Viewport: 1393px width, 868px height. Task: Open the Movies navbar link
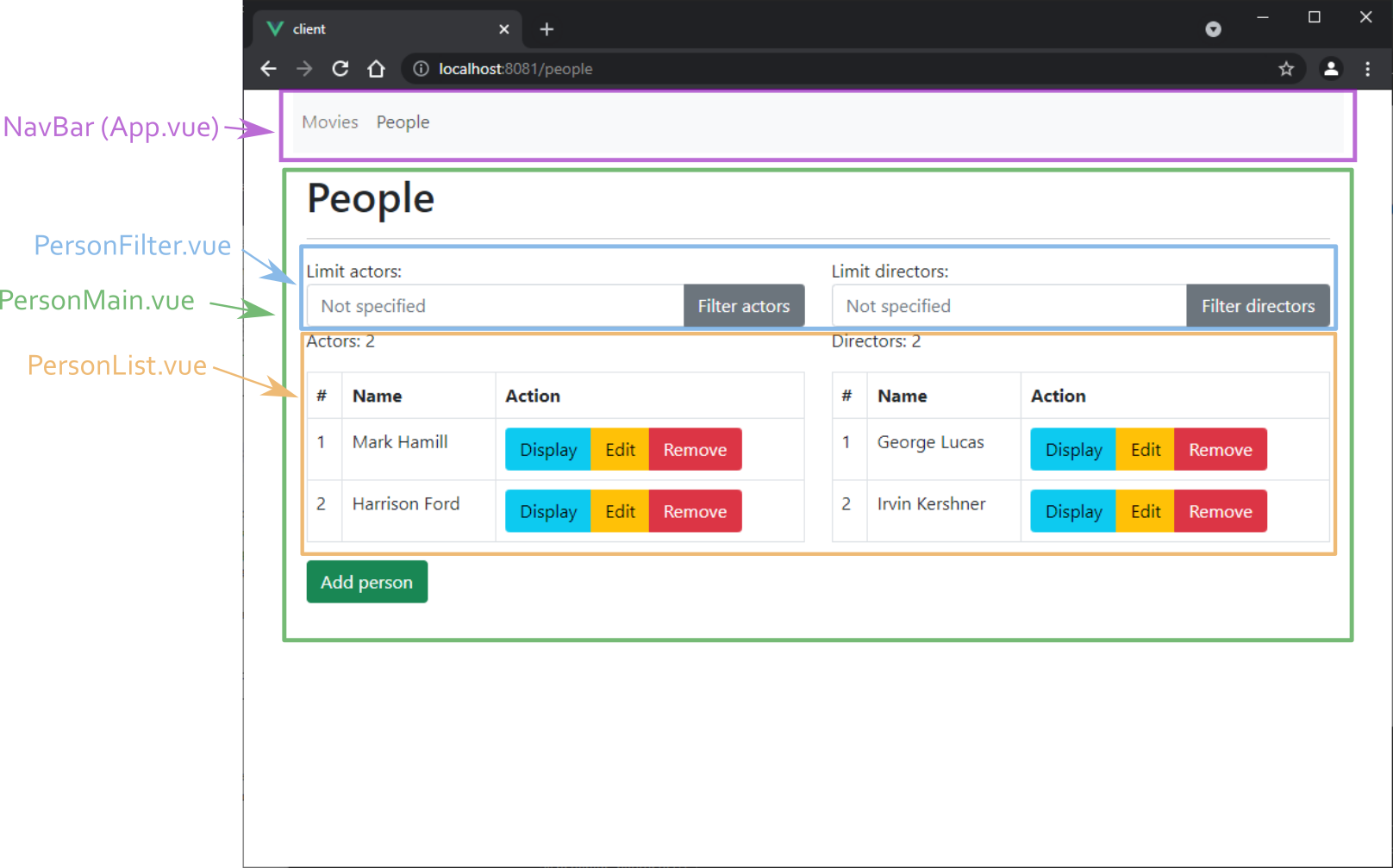tap(330, 122)
